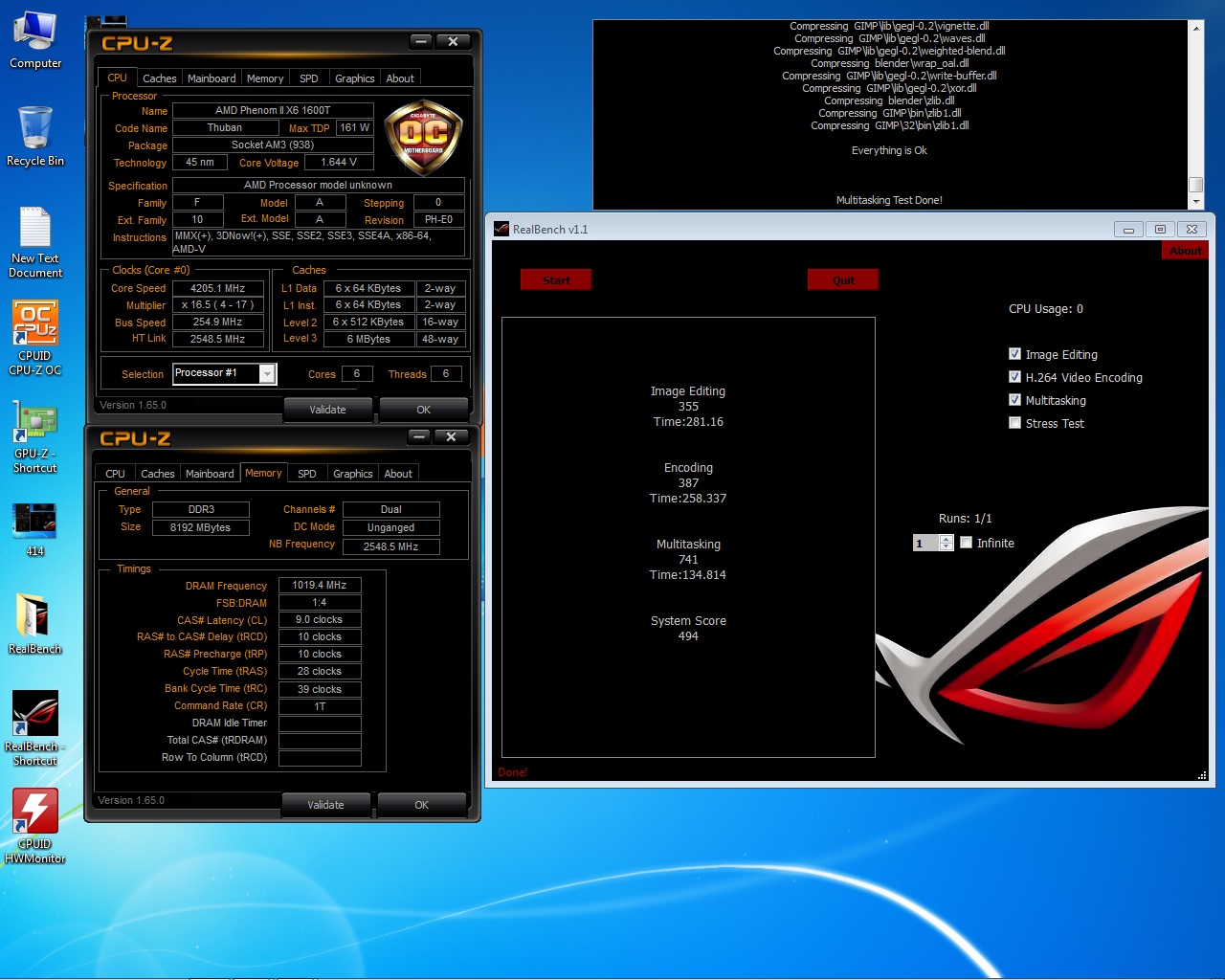Click Validate in the lower CPU-Z Memory window
The image size is (1225, 980).
325,805
